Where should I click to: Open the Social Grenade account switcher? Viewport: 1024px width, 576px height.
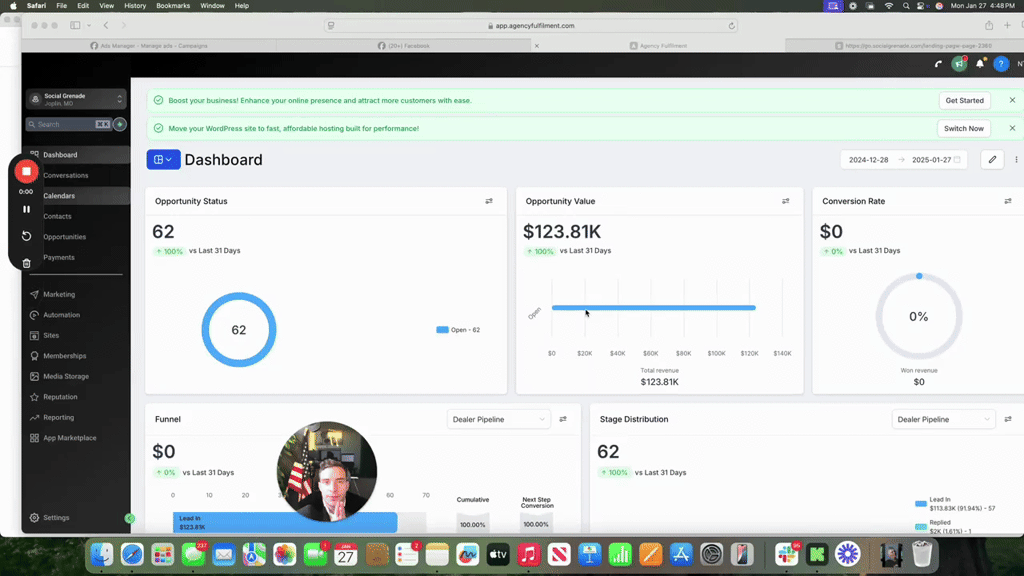point(76,99)
